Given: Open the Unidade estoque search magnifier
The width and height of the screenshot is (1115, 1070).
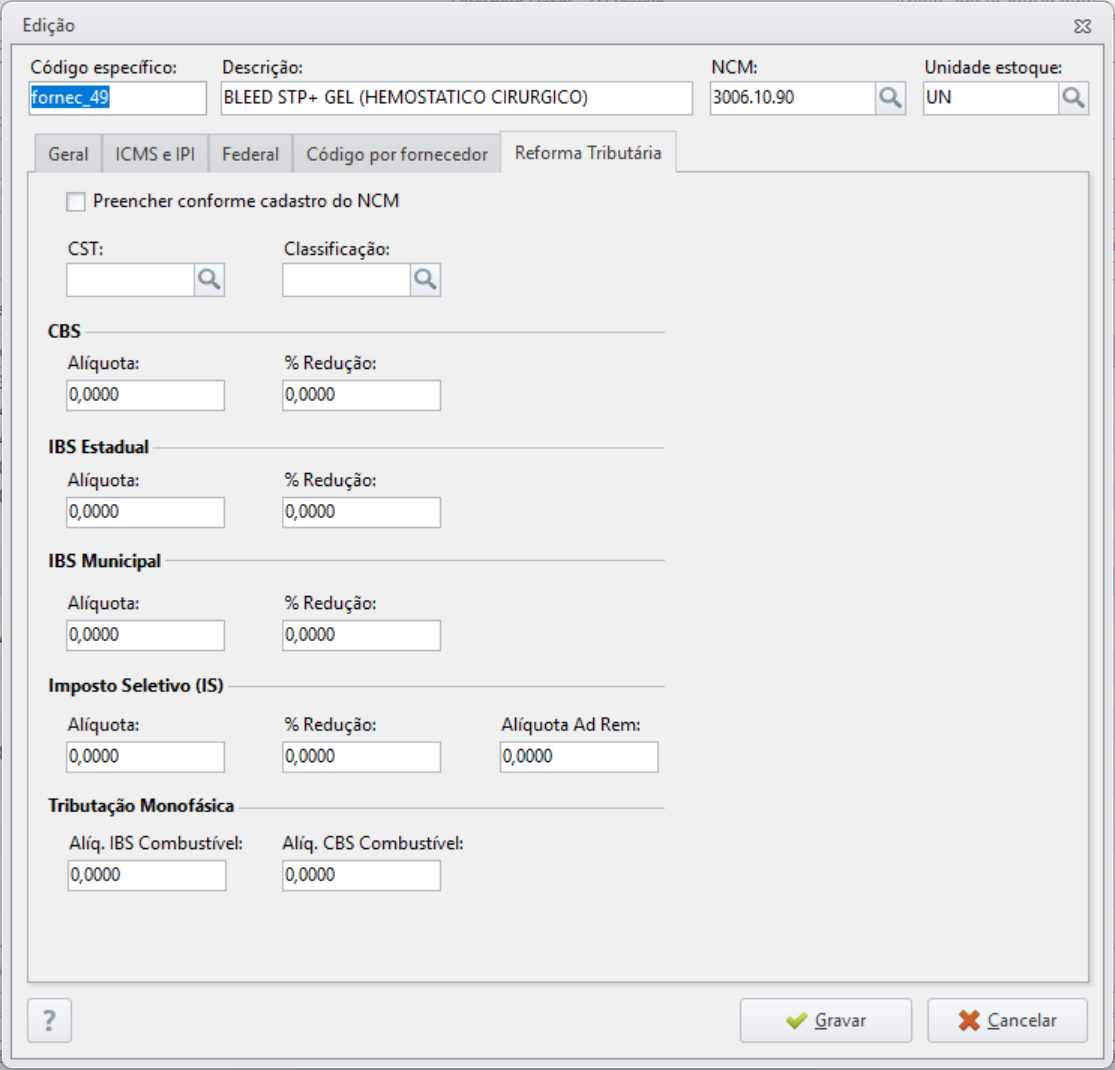Looking at the screenshot, I should 1073,98.
